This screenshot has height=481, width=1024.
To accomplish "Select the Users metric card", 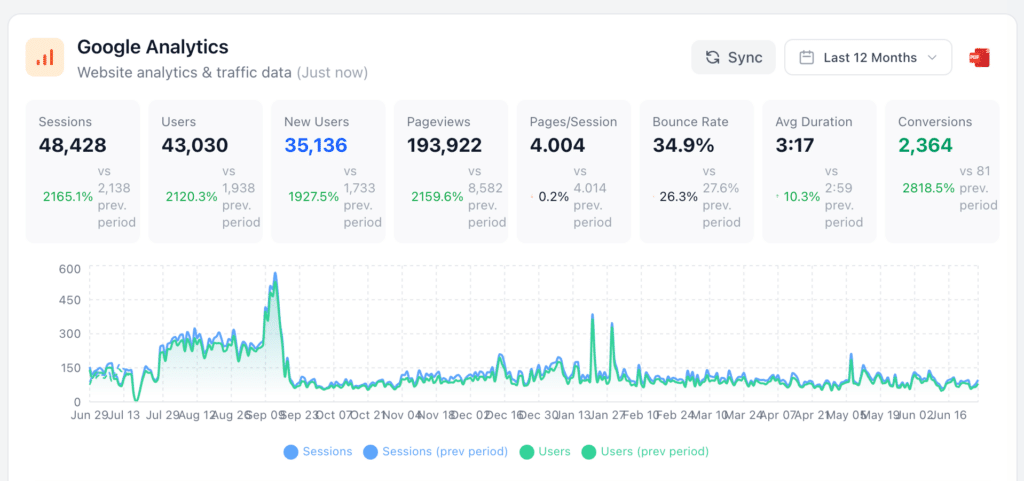I will 206,172.
